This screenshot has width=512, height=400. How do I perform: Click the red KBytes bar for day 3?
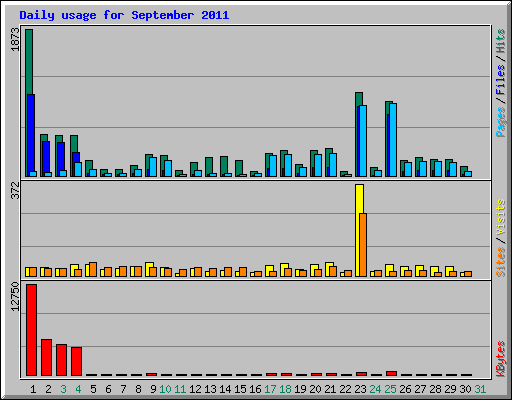(x=61, y=360)
